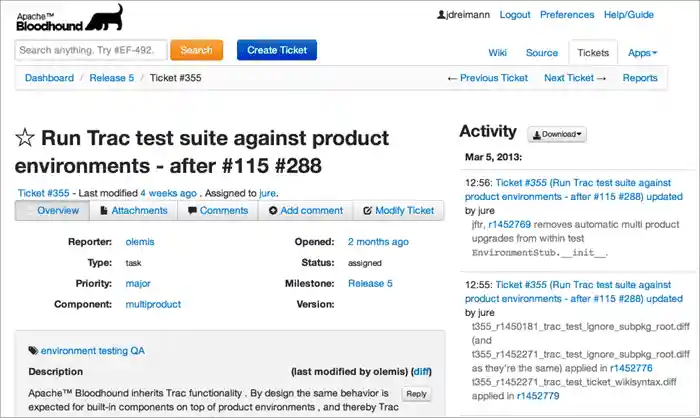The width and height of the screenshot is (700, 418).
Task: Open Preferences
Action: tap(567, 15)
